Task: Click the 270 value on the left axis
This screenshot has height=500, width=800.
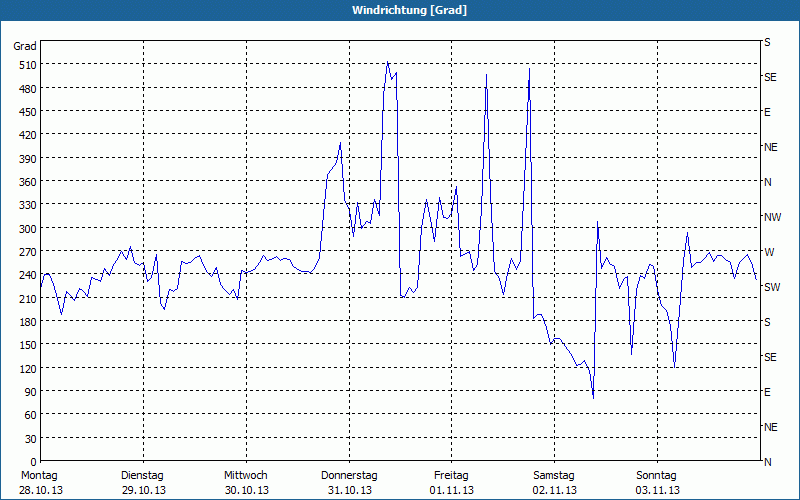Action: 28,252
